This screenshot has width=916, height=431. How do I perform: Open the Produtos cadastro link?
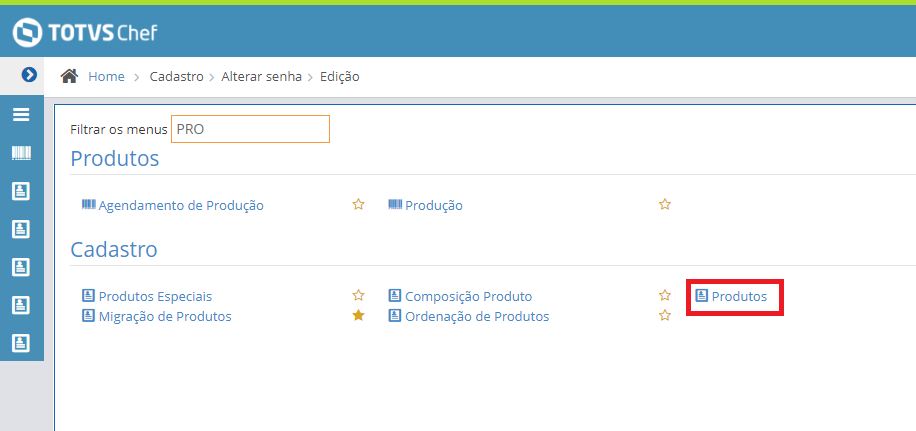pyautogui.click(x=739, y=297)
